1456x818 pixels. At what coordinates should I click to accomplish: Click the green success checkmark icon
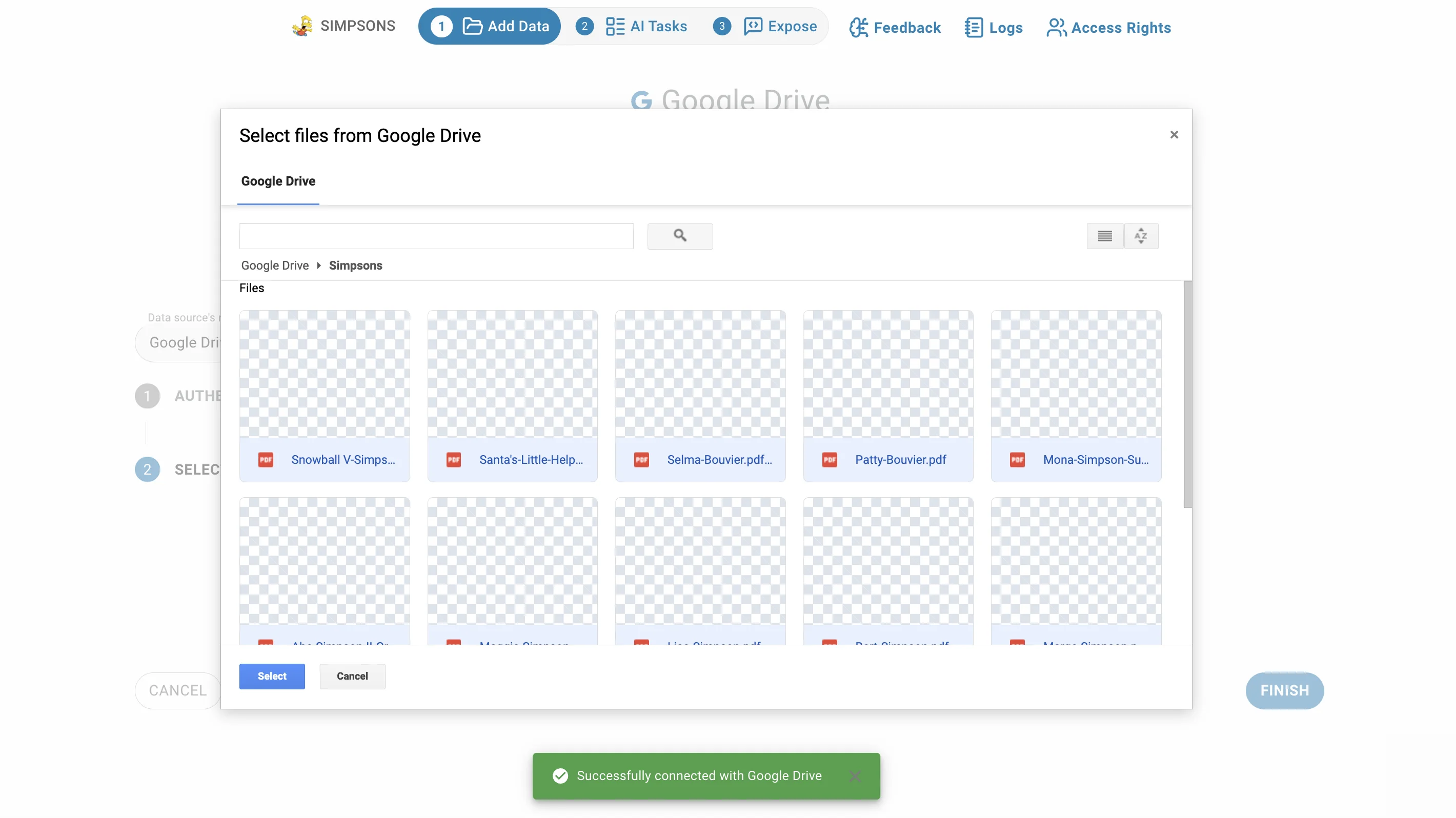(x=560, y=775)
